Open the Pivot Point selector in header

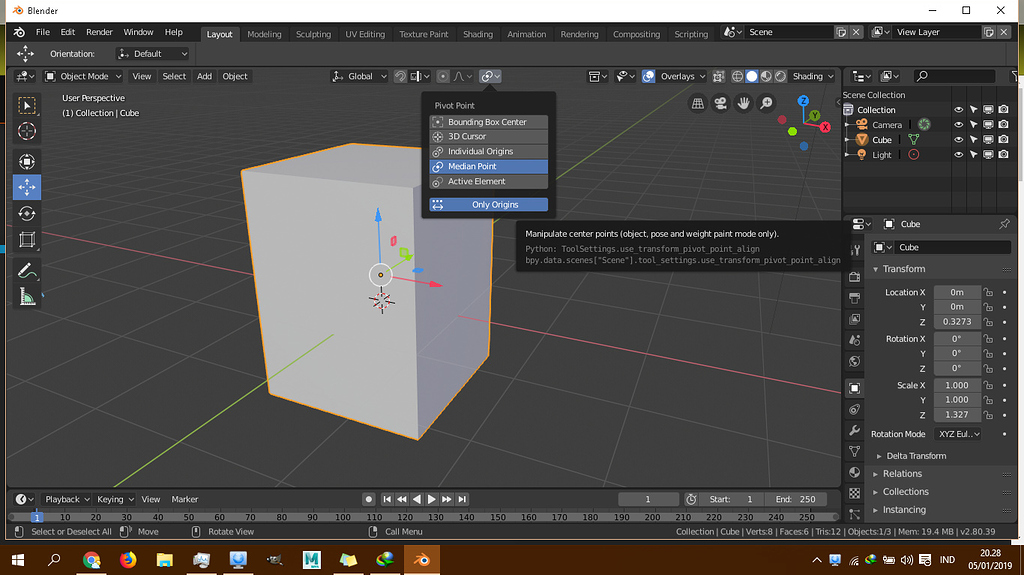click(490, 76)
